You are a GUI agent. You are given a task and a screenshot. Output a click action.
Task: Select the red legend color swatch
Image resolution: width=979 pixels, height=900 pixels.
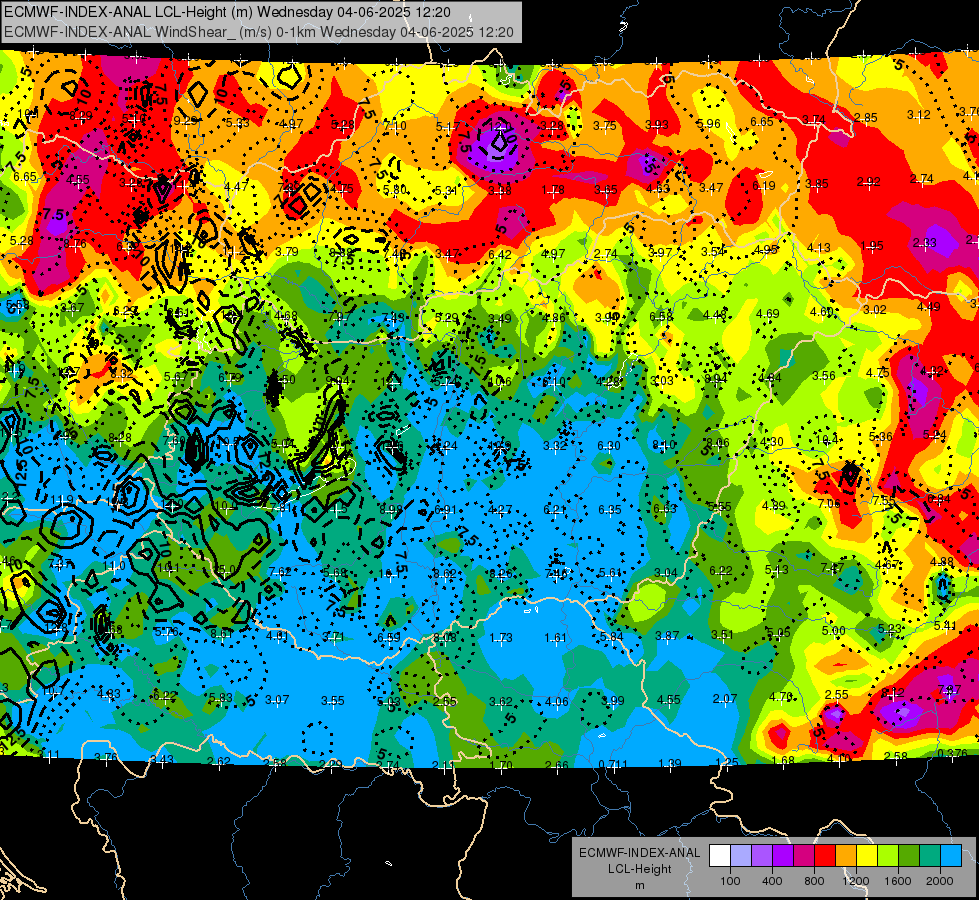[825, 856]
